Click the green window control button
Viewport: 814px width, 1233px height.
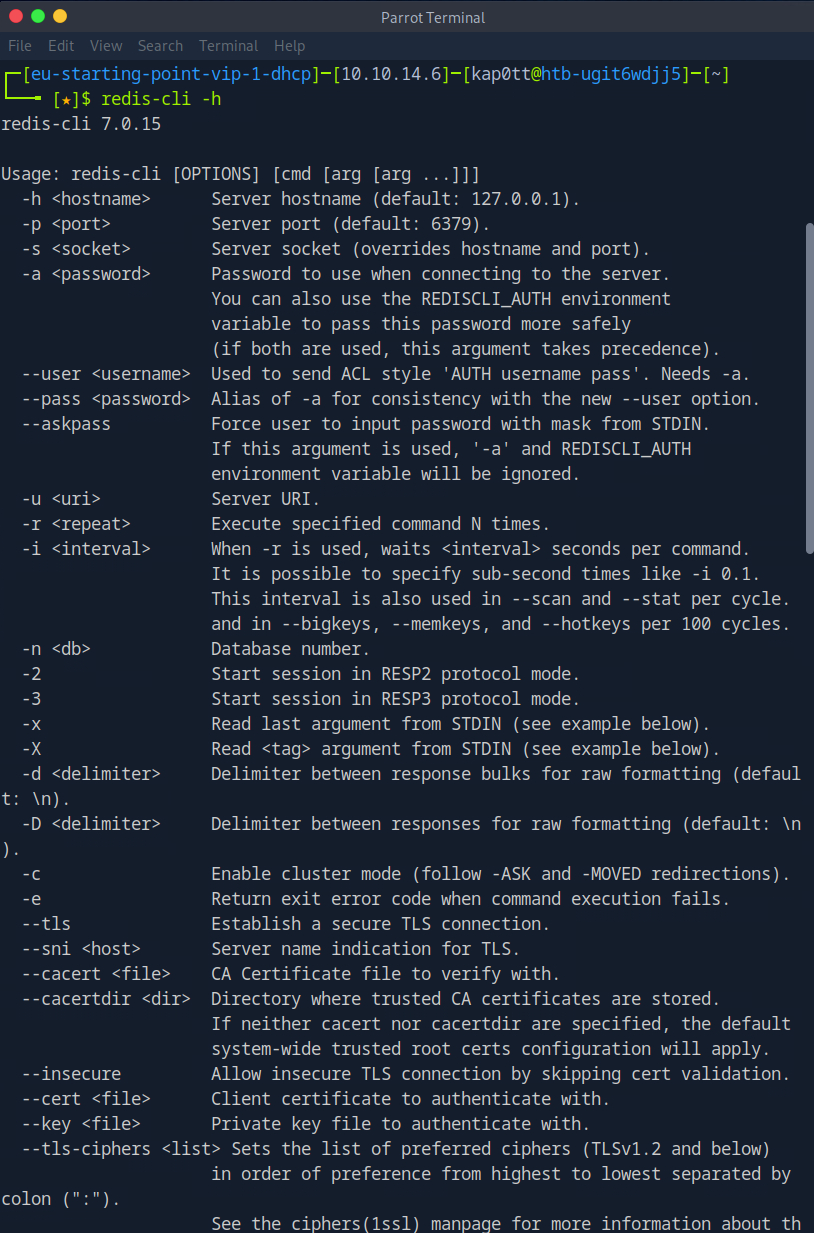[x=39, y=17]
